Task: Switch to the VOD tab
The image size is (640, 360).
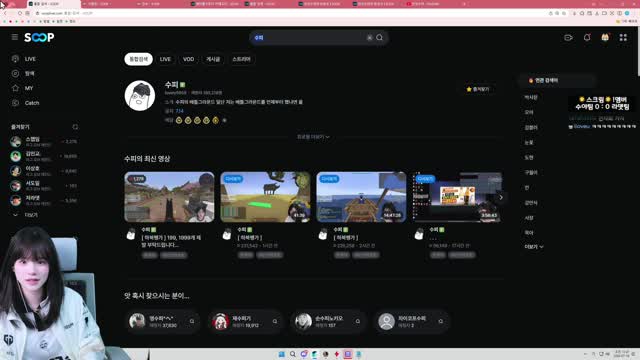Action: (188, 59)
